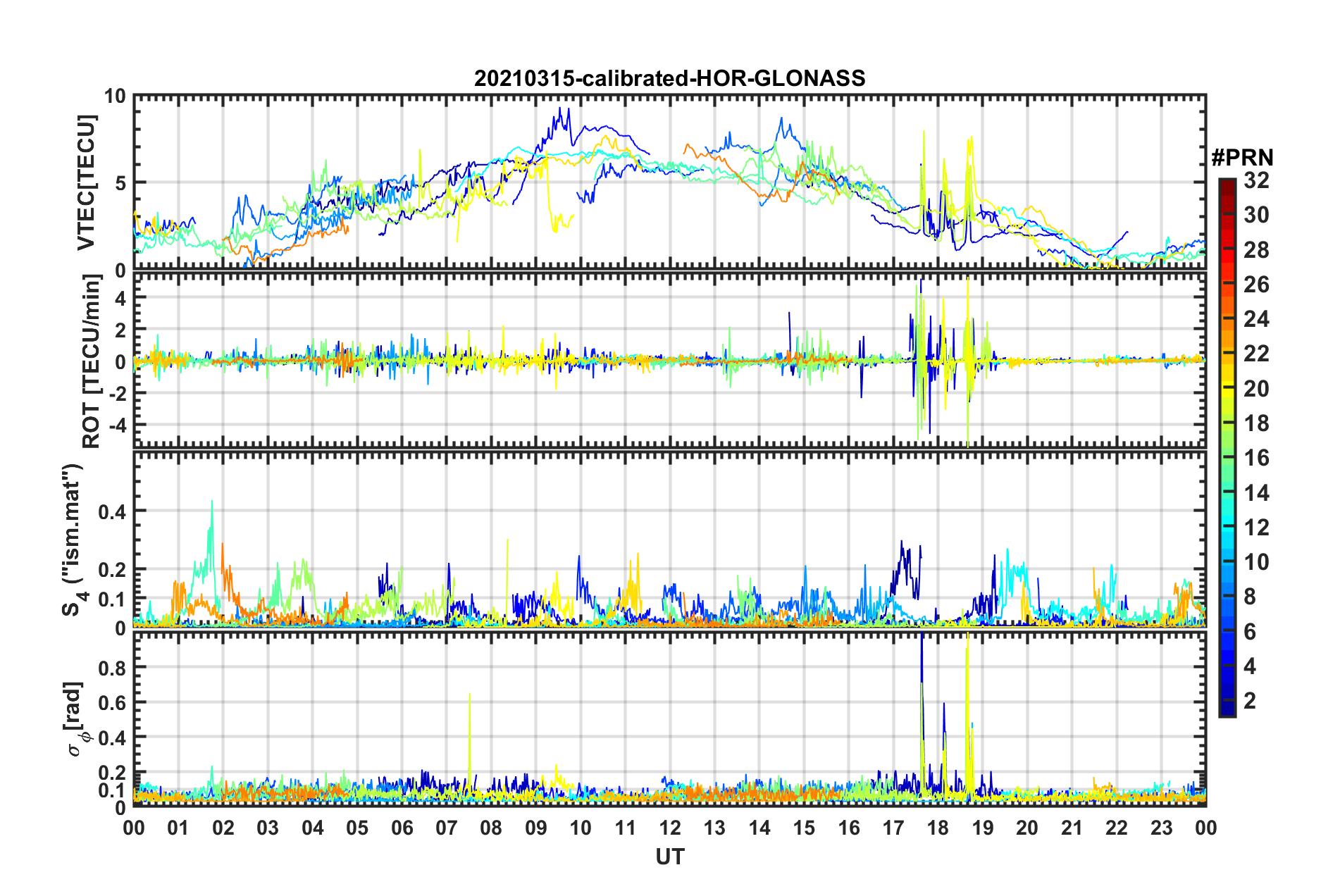The height and width of the screenshot is (896, 1340).
Task: Click the "06" hour tick on UT axis
Action: (x=402, y=828)
